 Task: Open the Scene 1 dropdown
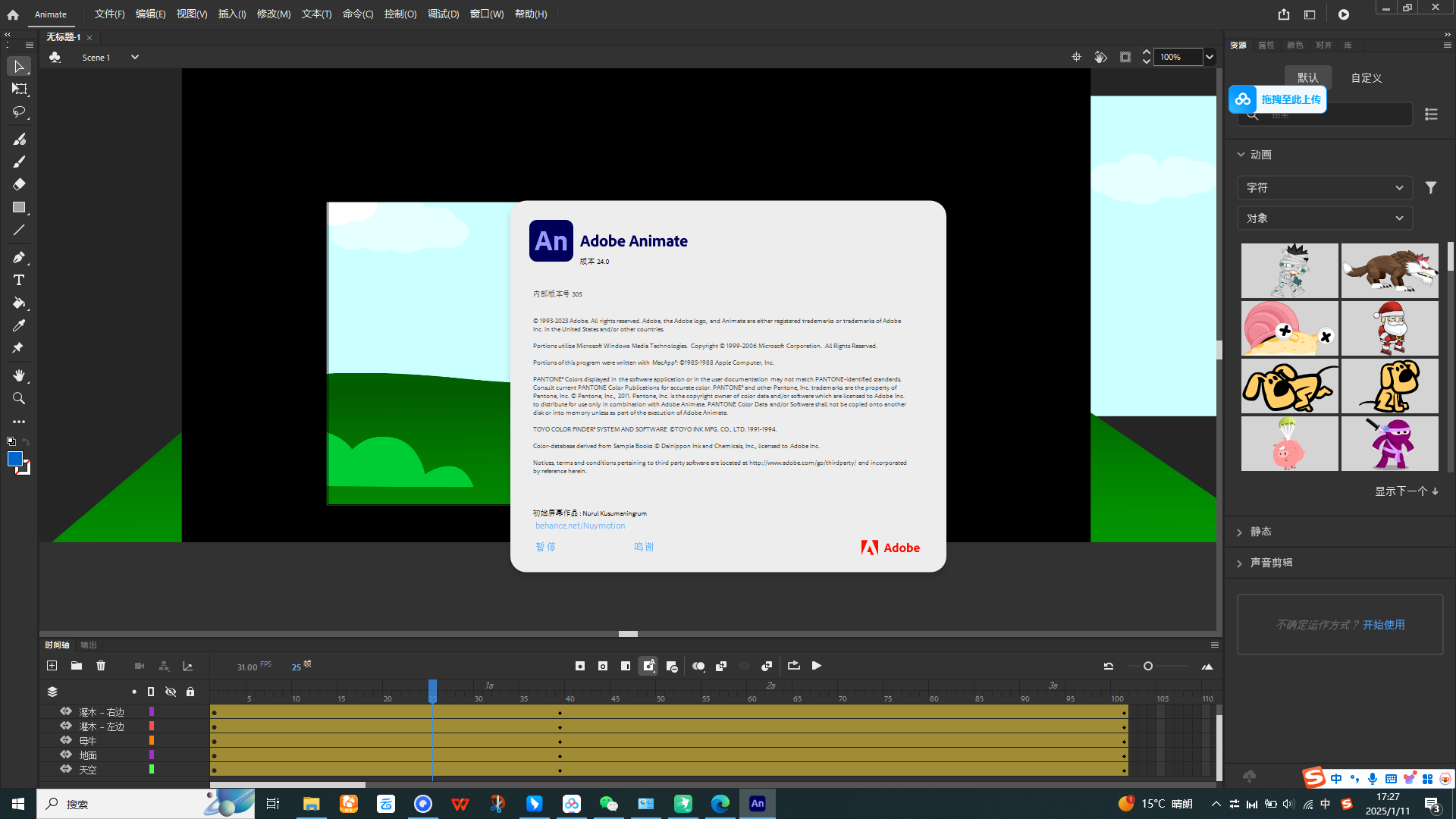tap(135, 57)
